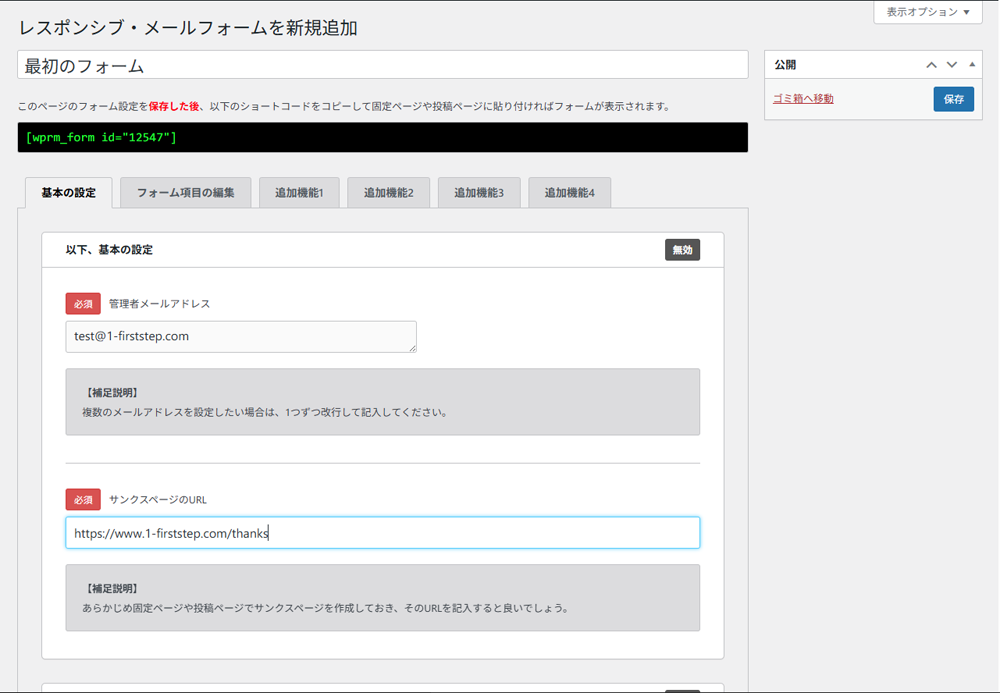1000x693 pixels.
Task: Open the 追加機能4 tab
Action: click(x=569, y=192)
